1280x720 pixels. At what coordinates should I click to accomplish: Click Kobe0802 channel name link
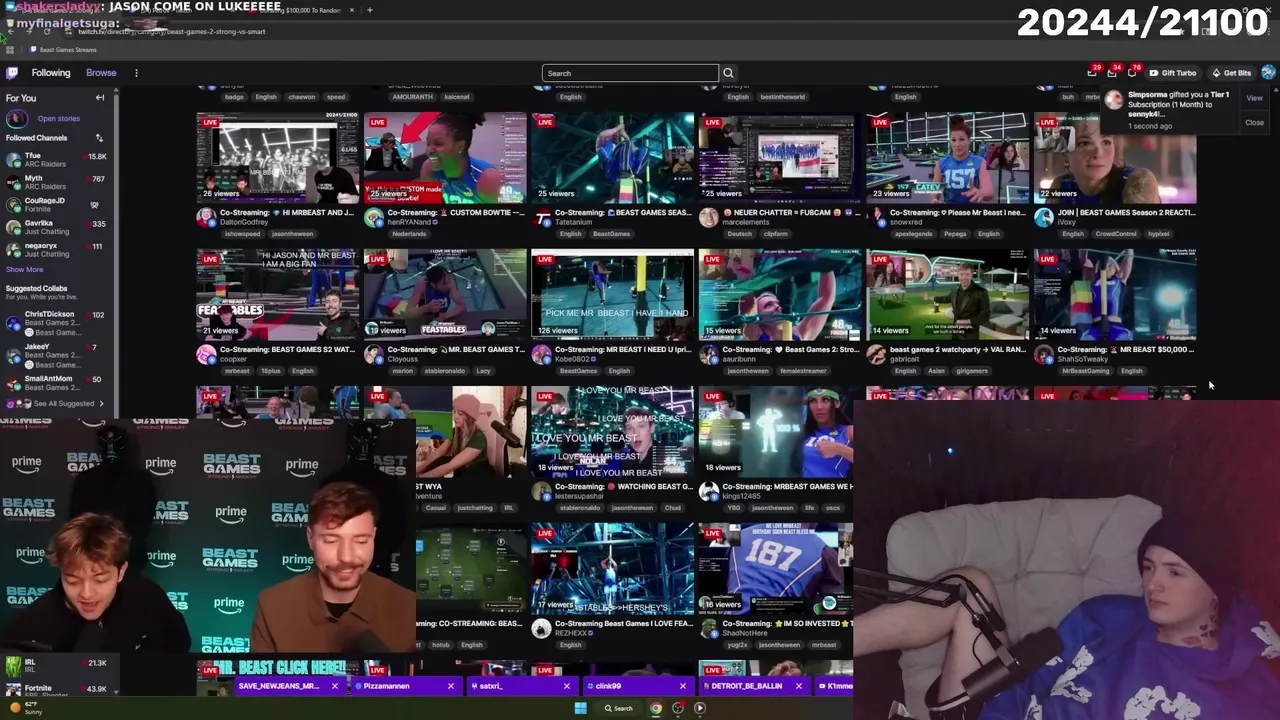pyautogui.click(x=573, y=359)
